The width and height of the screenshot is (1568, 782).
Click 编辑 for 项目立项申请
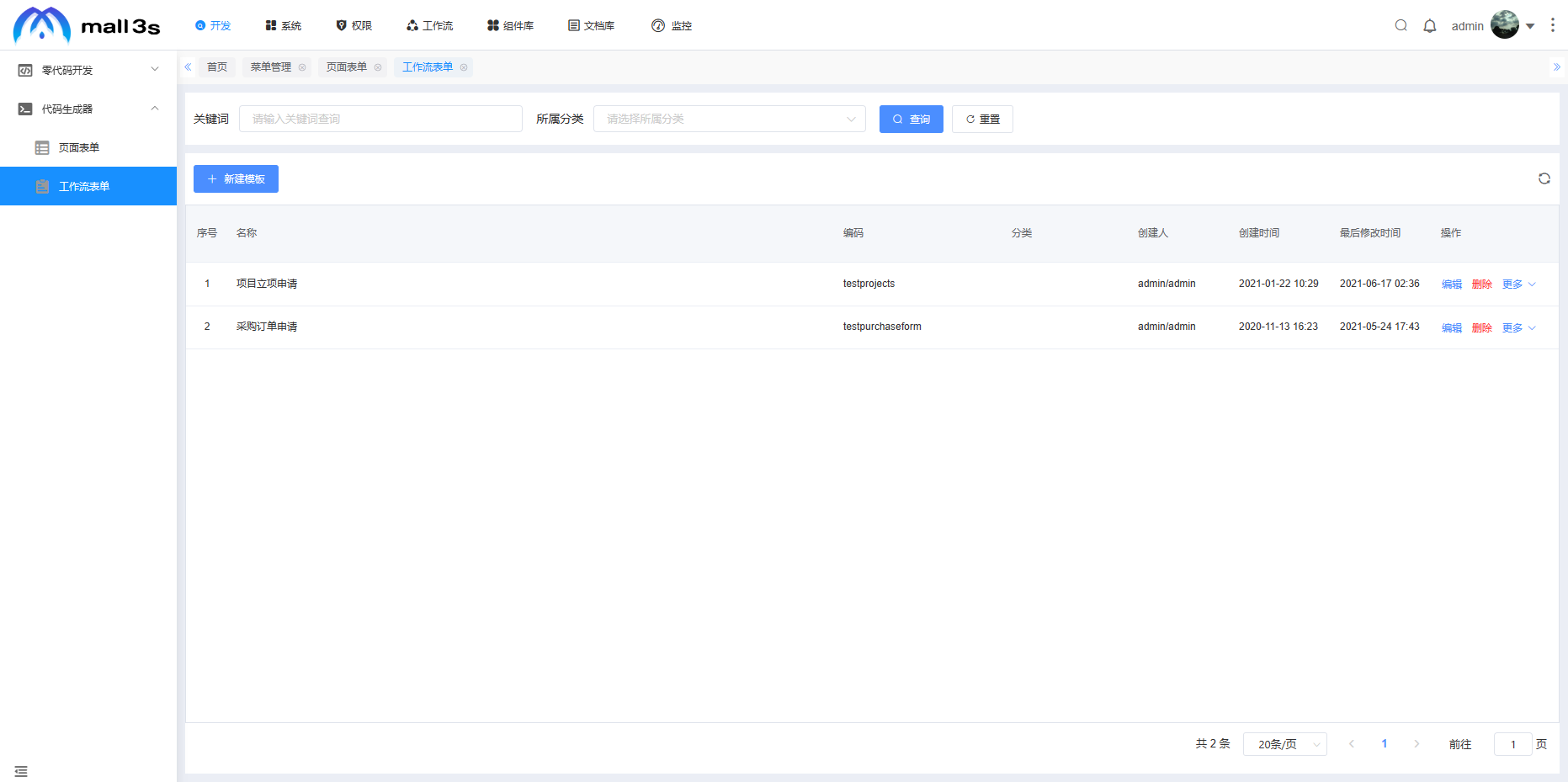[x=1452, y=285]
